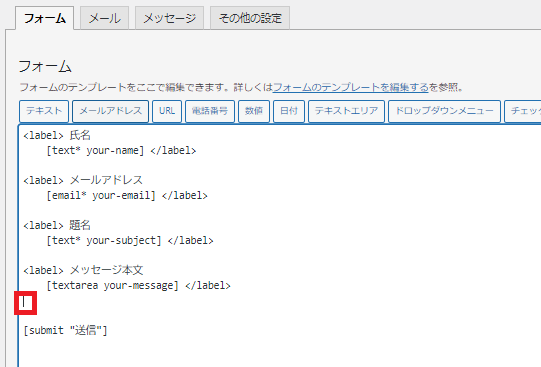This screenshot has height=367, width=541.
Task: Switch to the フォーム tab
Action: pyautogui.click(x=45, y=18)
